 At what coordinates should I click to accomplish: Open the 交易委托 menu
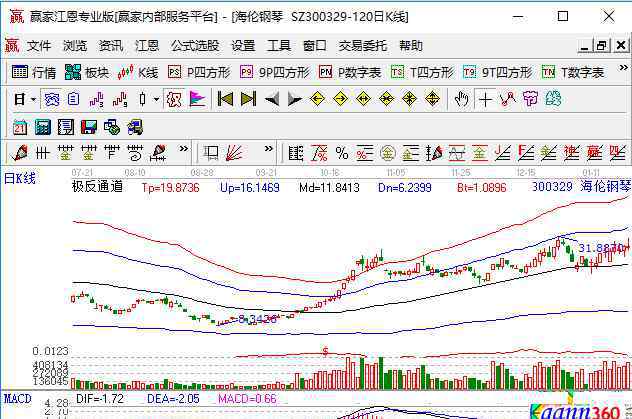point(363,46)
